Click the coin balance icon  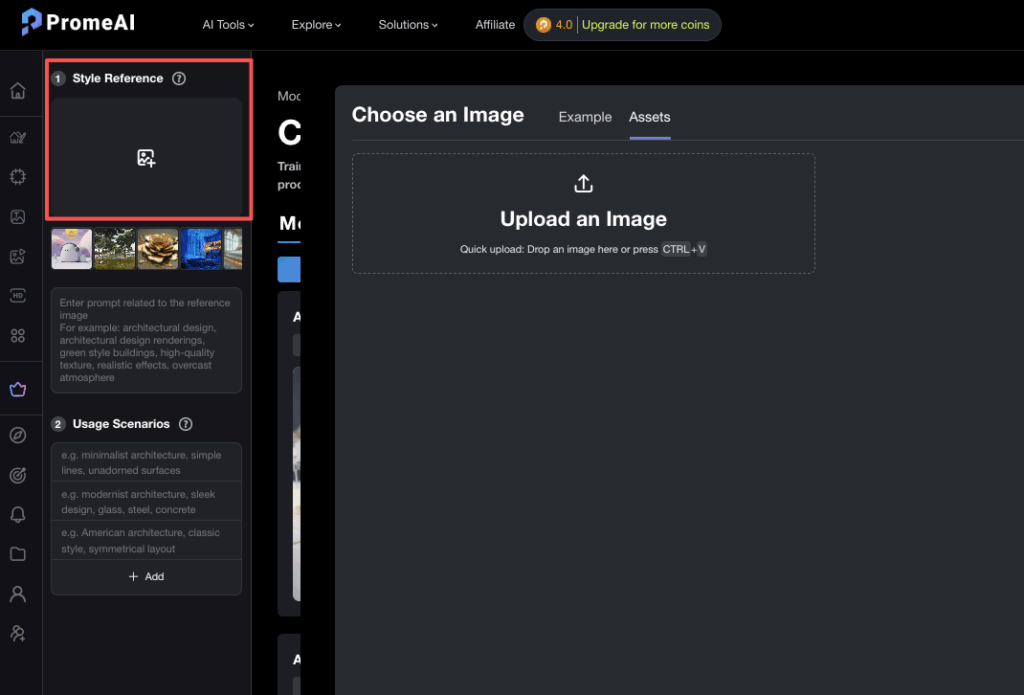point(543,25)
